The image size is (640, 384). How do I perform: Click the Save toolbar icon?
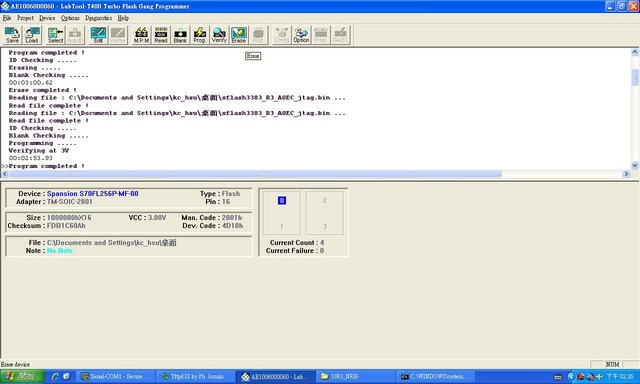pyautogui.click(x=12, y=35)
